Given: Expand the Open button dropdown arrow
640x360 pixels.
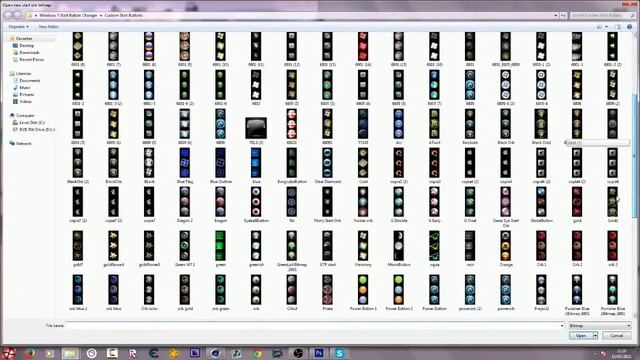Looking at the screenshot, I should (596, 336).
